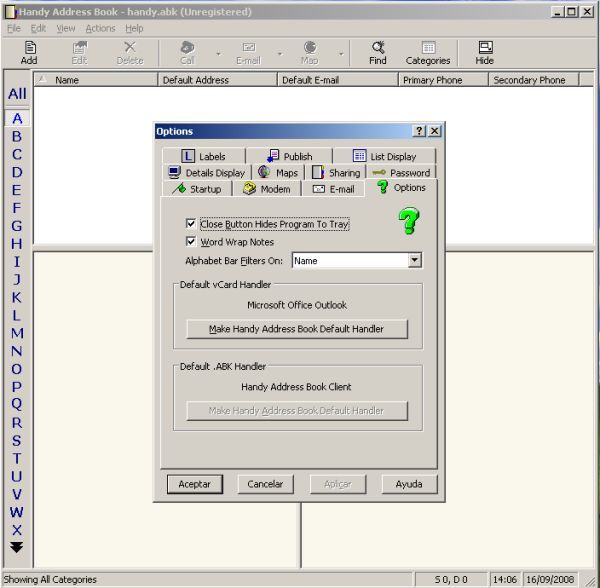Open the Edit menu
This screenshot has height=588, width=600.
point(38,28)
